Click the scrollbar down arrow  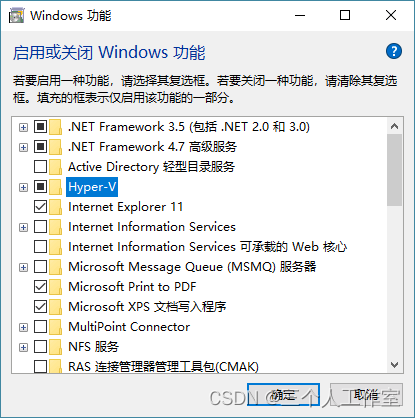click(x=394, y=365)
